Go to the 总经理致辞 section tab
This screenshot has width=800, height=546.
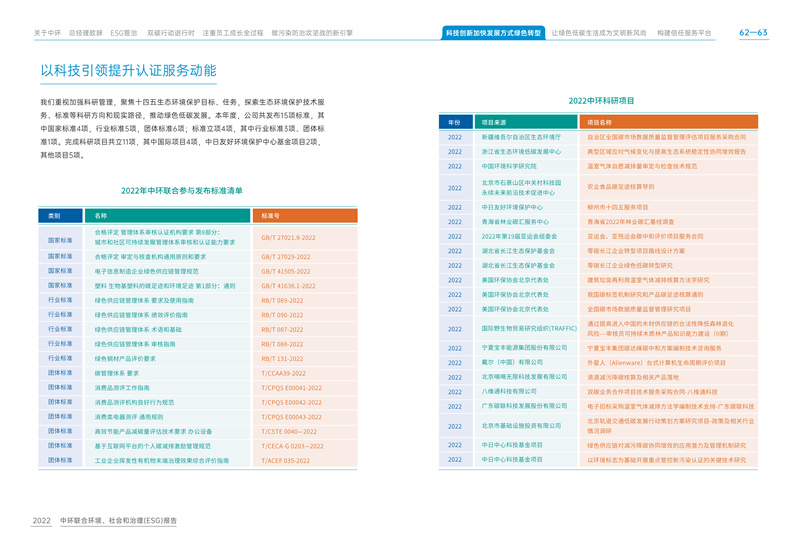point(86,33)
